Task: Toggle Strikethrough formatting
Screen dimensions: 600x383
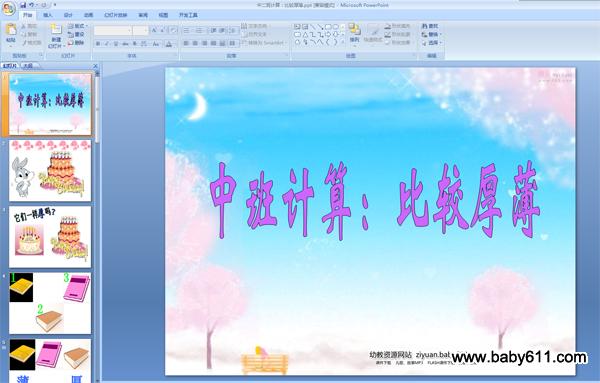Action: [x=125, y=44]
